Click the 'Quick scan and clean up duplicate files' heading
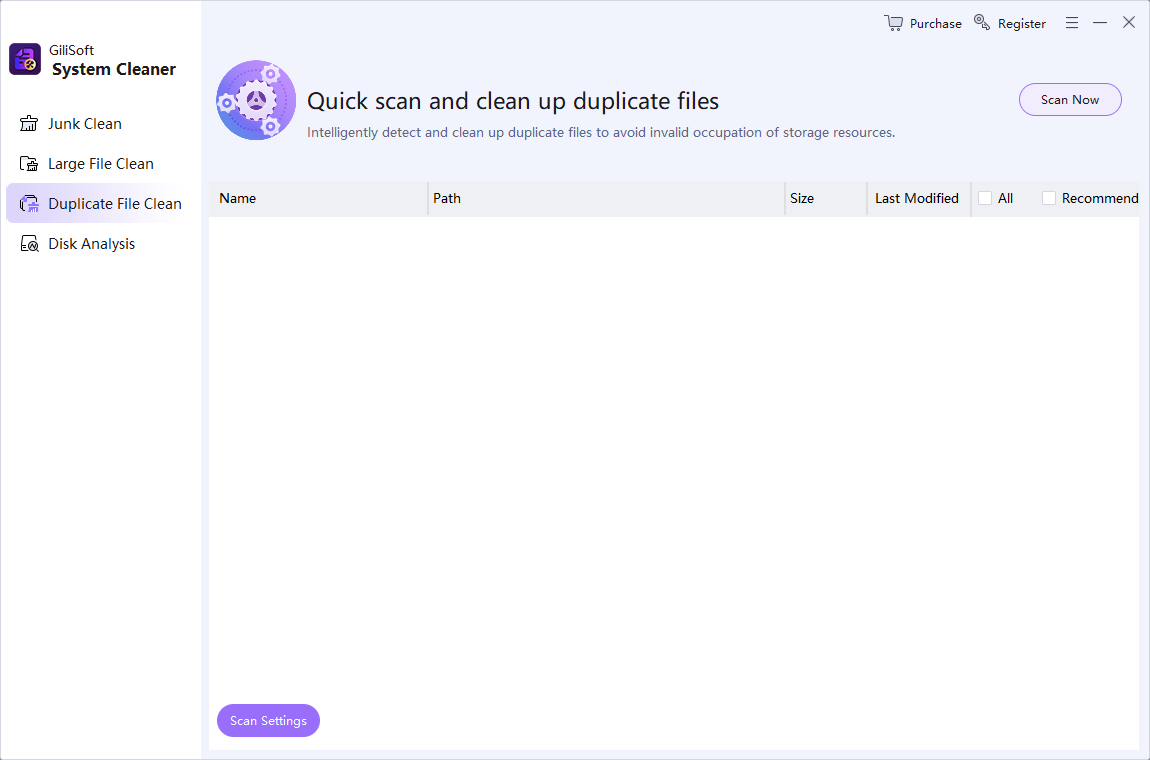This screenshot has width=1150, height=760. click(x=513, y=101)
